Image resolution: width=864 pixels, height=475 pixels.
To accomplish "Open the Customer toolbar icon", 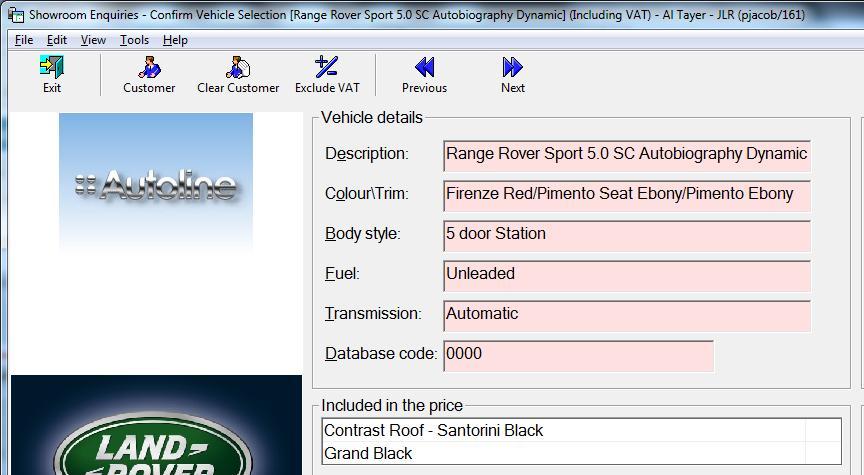I will [149, 67].
